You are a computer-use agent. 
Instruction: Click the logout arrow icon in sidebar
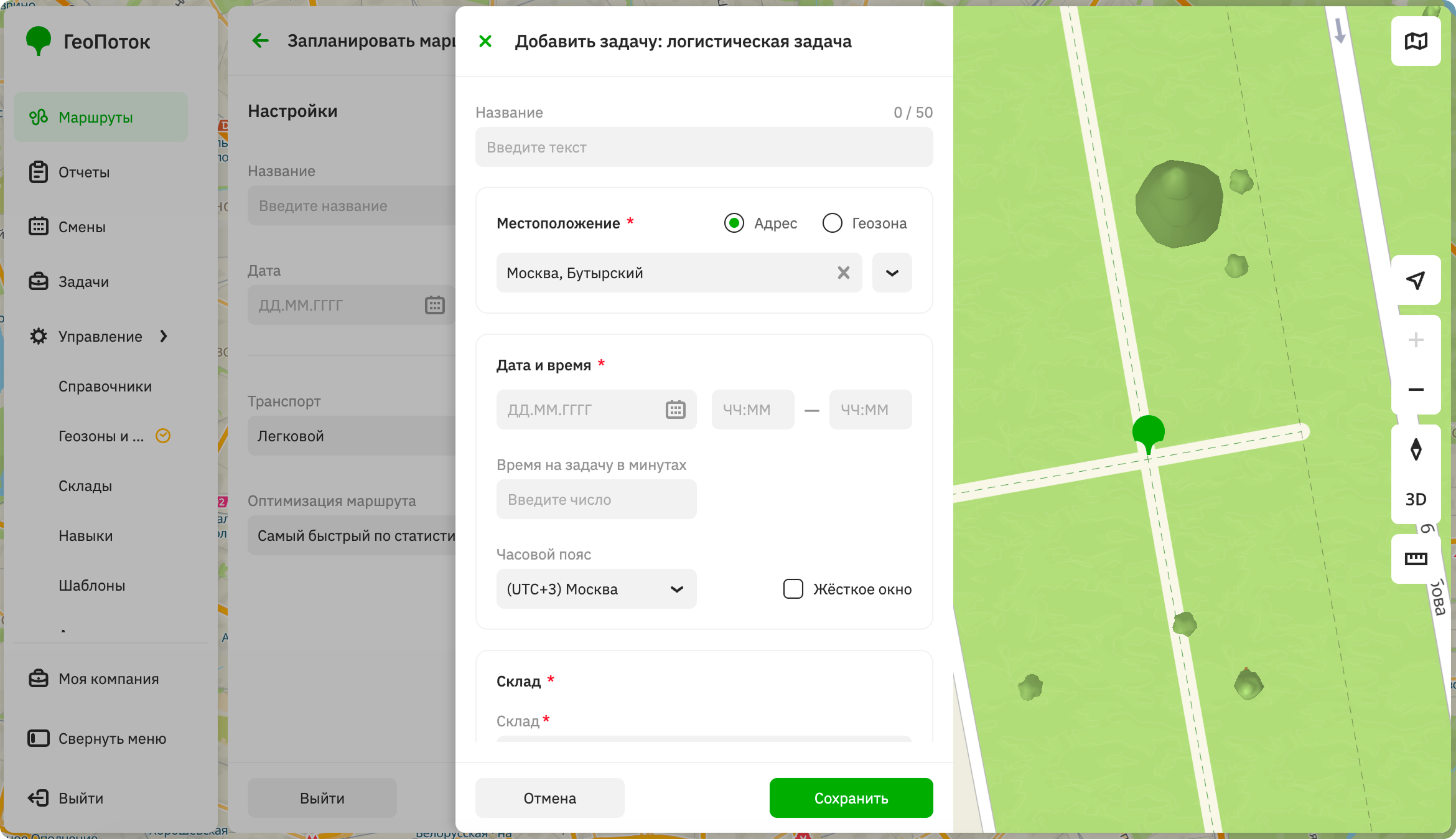[x=39, y=798]
